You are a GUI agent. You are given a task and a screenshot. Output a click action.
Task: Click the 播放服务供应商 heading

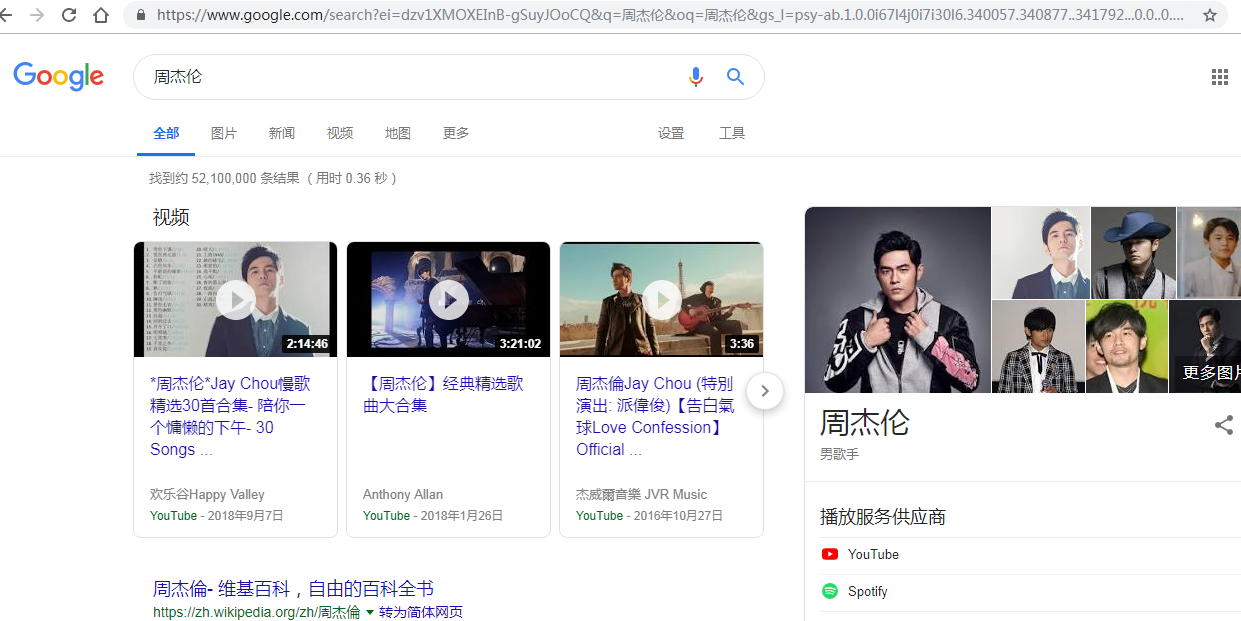point(883,517)
